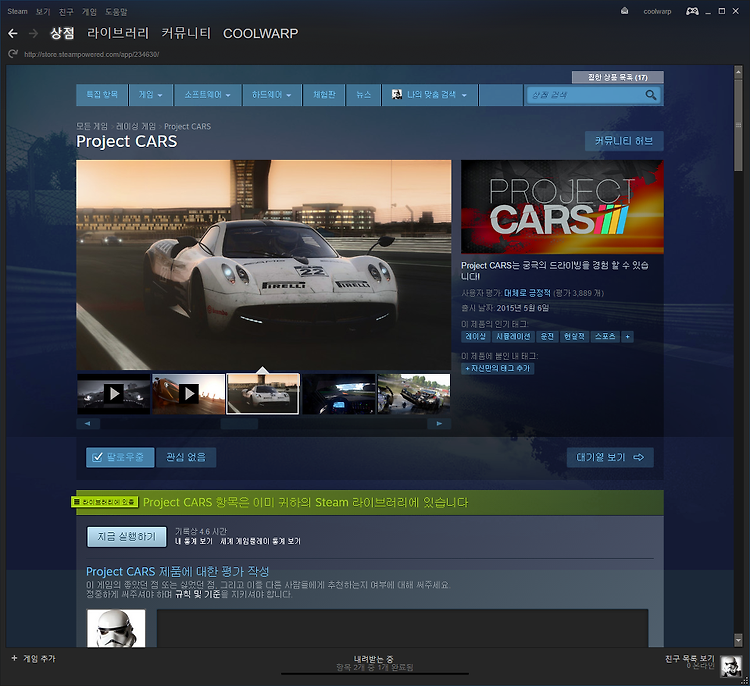Expand more tags with the plus button

coord(628,337)
